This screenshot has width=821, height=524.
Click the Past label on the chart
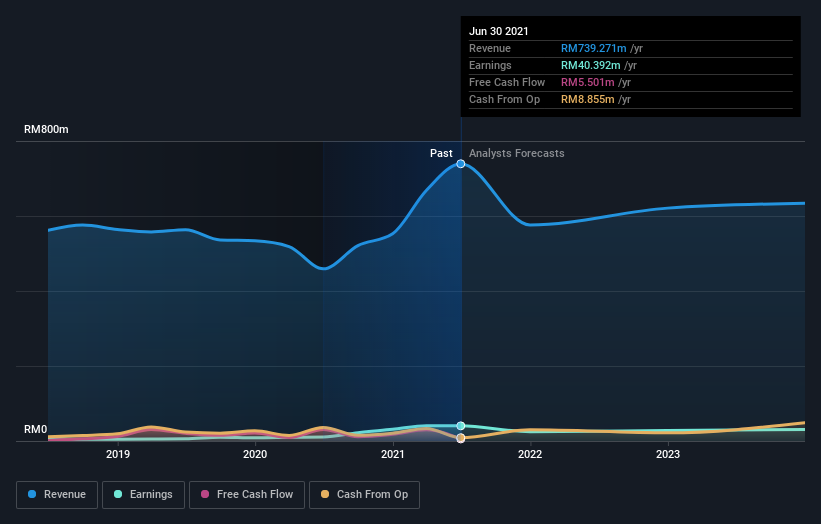pyautogui.click(x=441, y=153)
